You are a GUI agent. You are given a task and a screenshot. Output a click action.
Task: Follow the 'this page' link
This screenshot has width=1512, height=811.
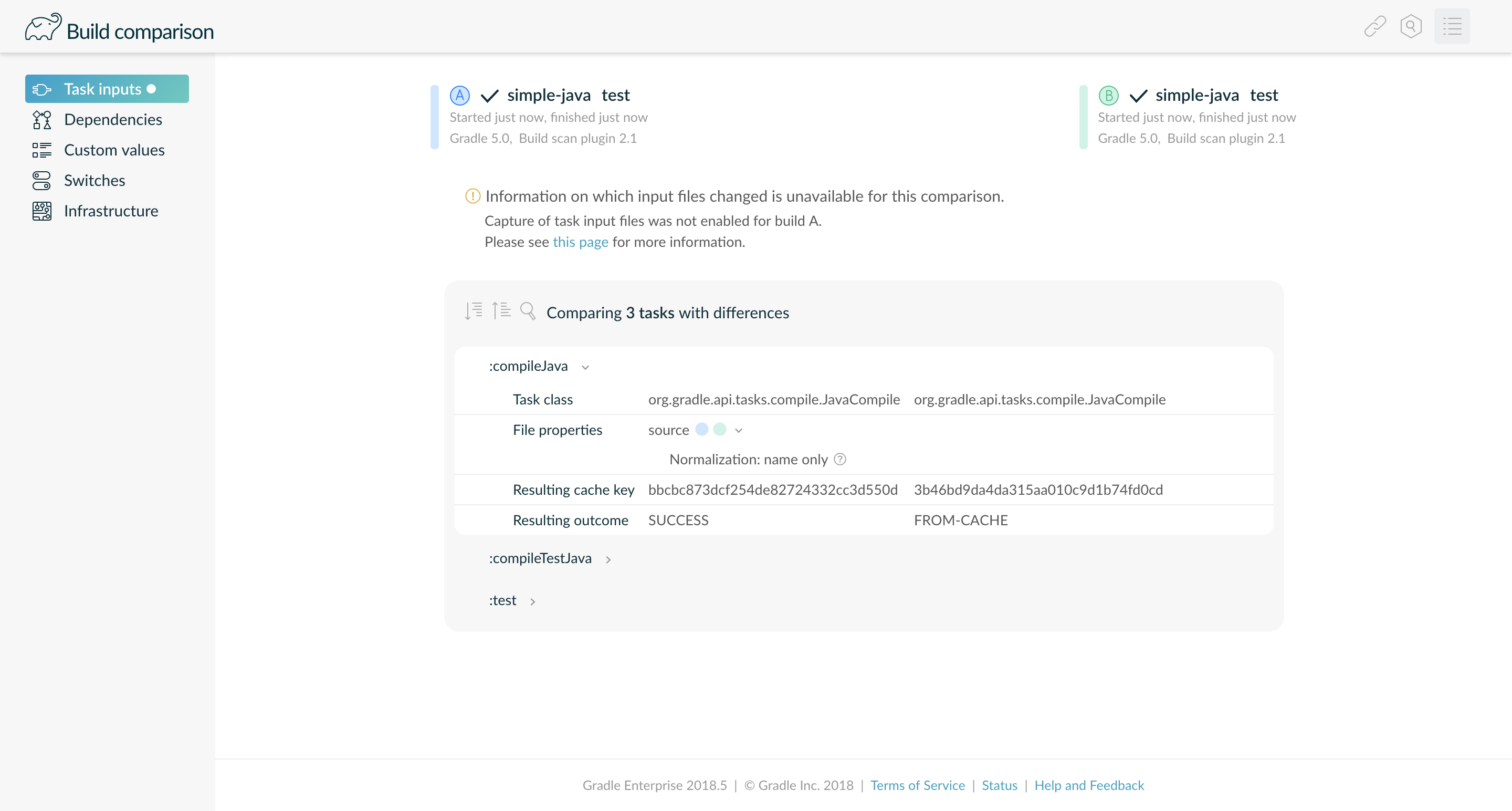580,242
